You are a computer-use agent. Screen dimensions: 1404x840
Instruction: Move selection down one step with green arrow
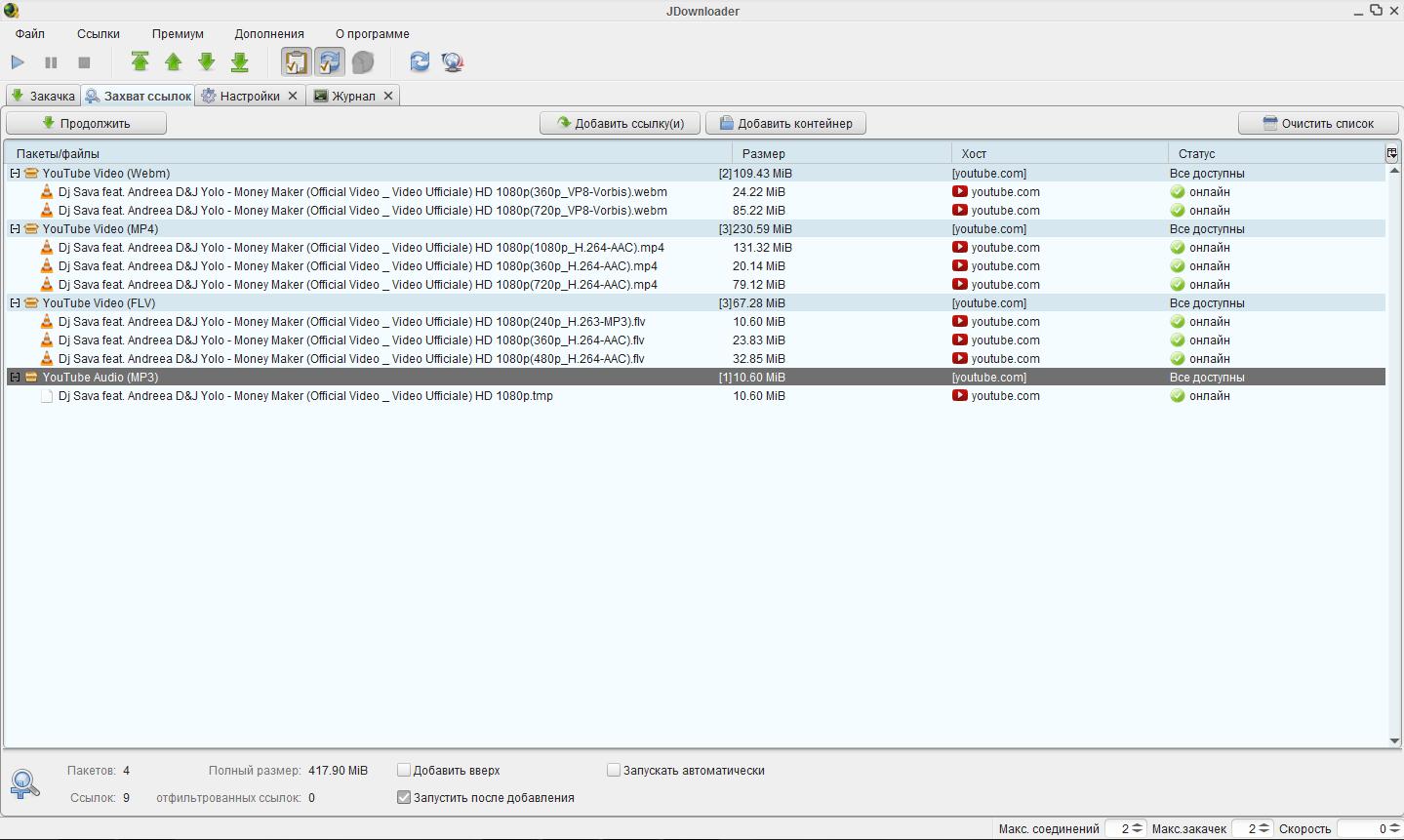tap(207, 62)
